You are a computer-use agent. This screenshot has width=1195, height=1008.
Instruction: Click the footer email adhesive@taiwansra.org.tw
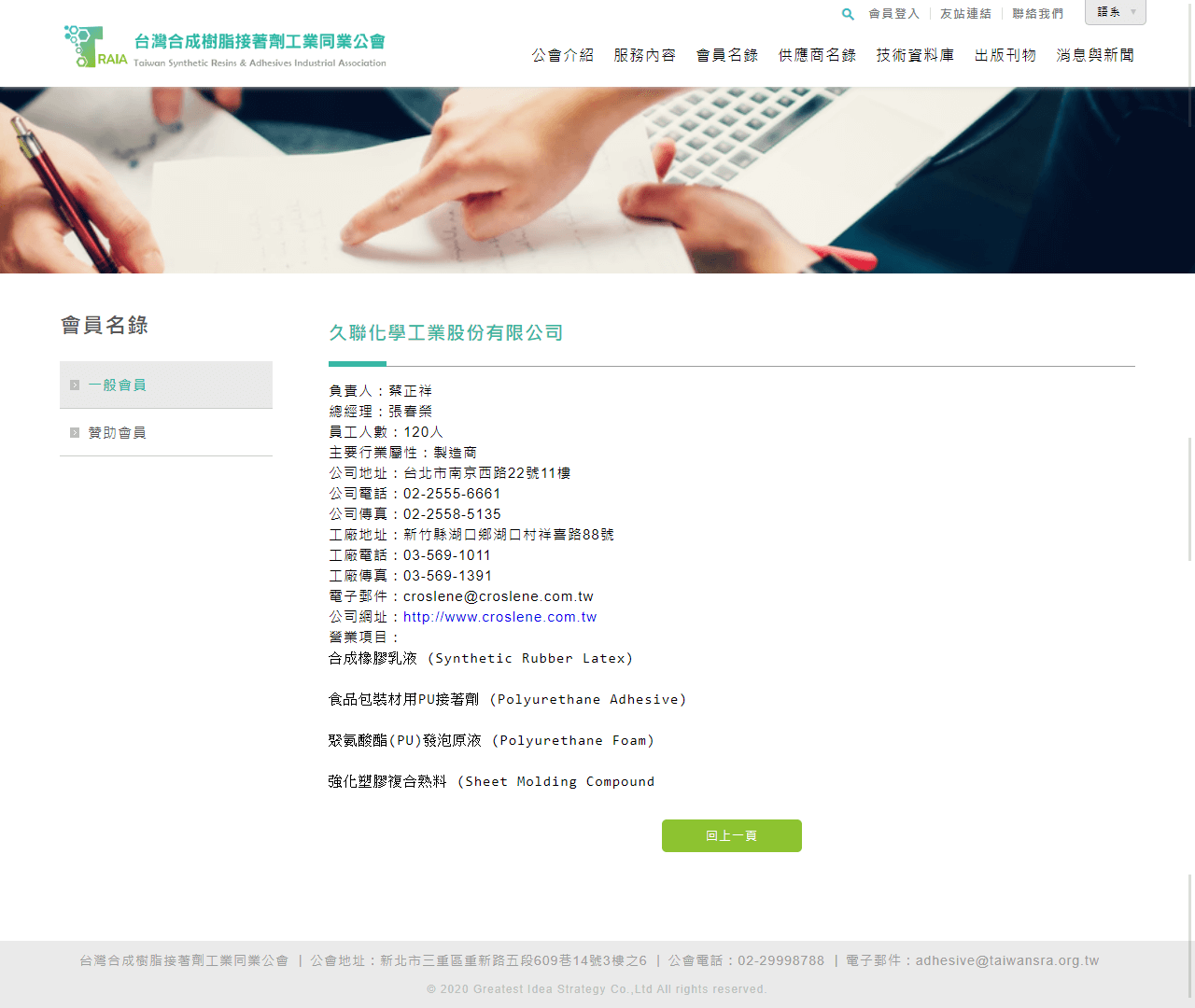pos(1007,960)
